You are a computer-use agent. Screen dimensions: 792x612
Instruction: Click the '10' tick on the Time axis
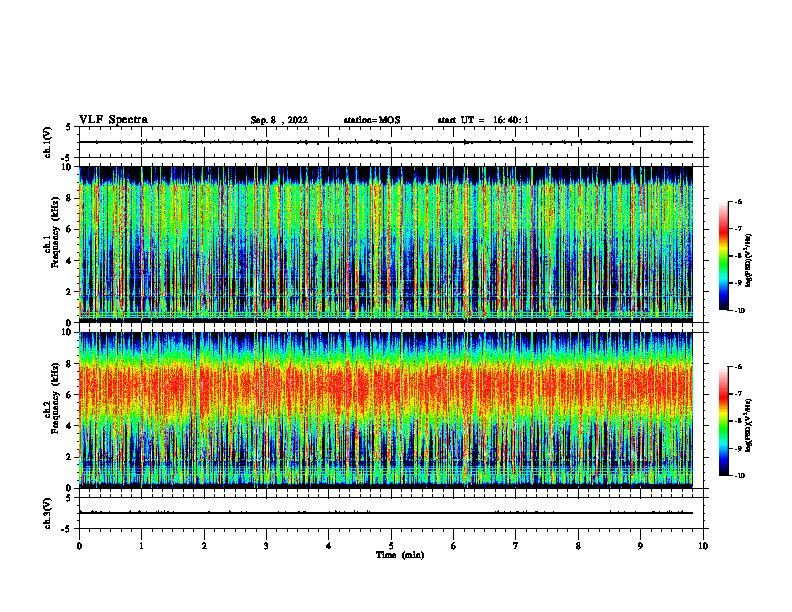point(703,546)
